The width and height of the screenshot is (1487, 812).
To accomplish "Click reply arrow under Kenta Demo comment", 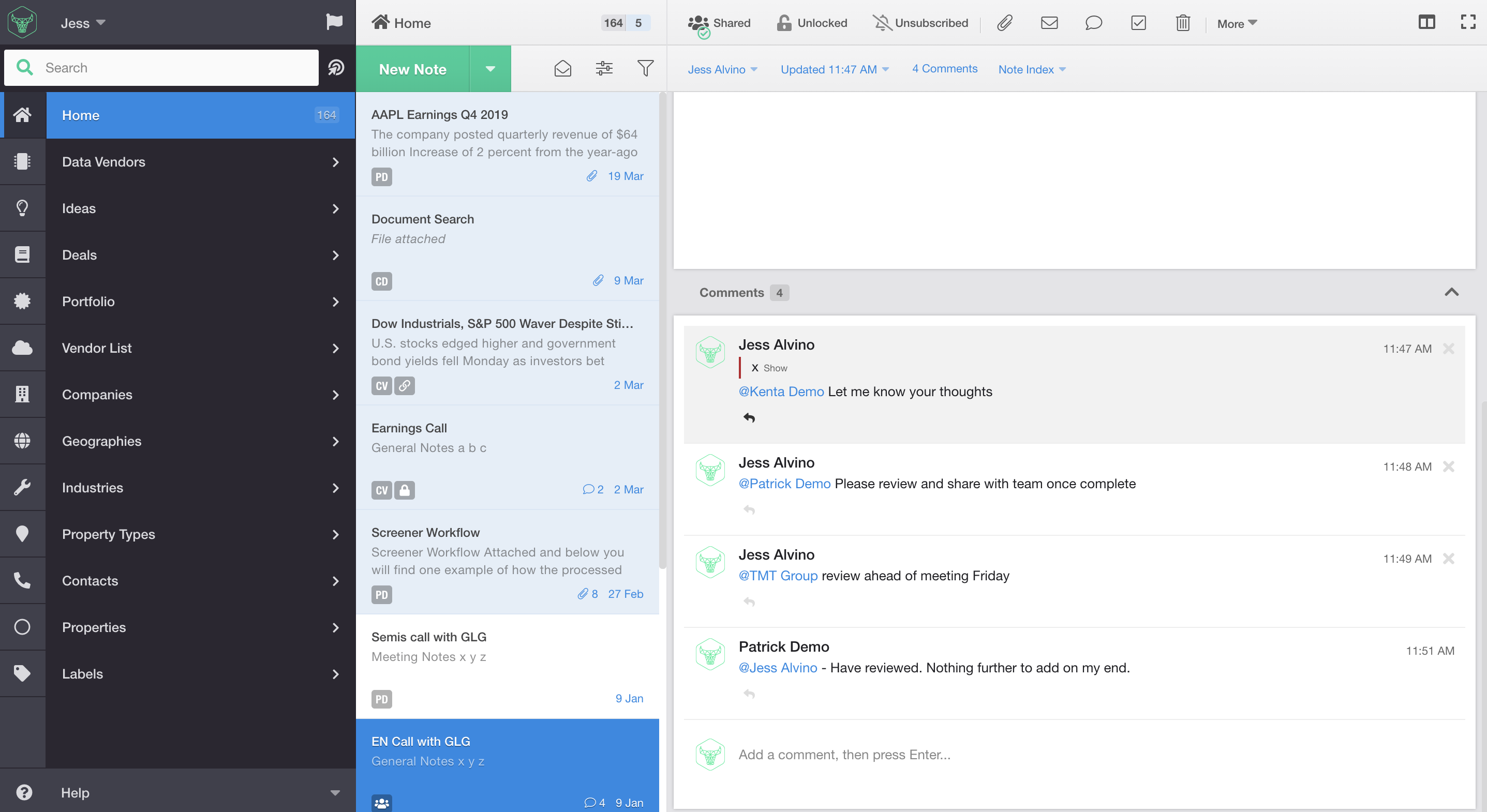I will point(749,417).
